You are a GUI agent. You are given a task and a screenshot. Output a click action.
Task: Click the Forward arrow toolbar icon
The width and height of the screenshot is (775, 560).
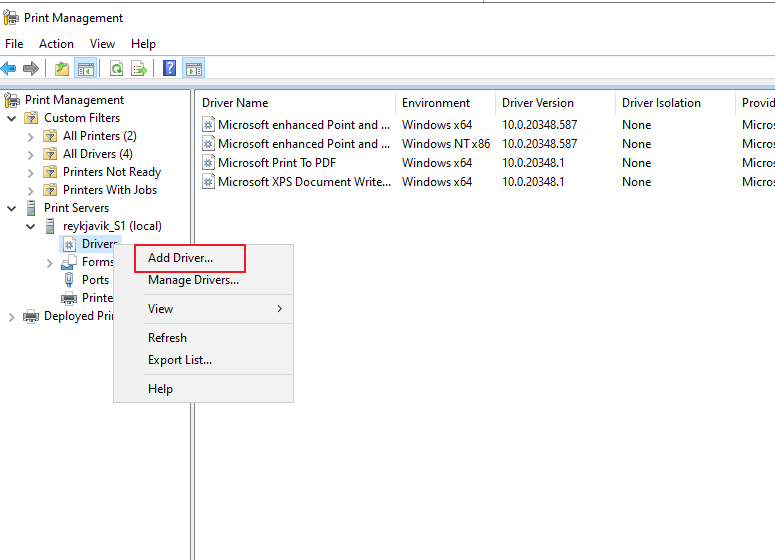pos(31,68)
